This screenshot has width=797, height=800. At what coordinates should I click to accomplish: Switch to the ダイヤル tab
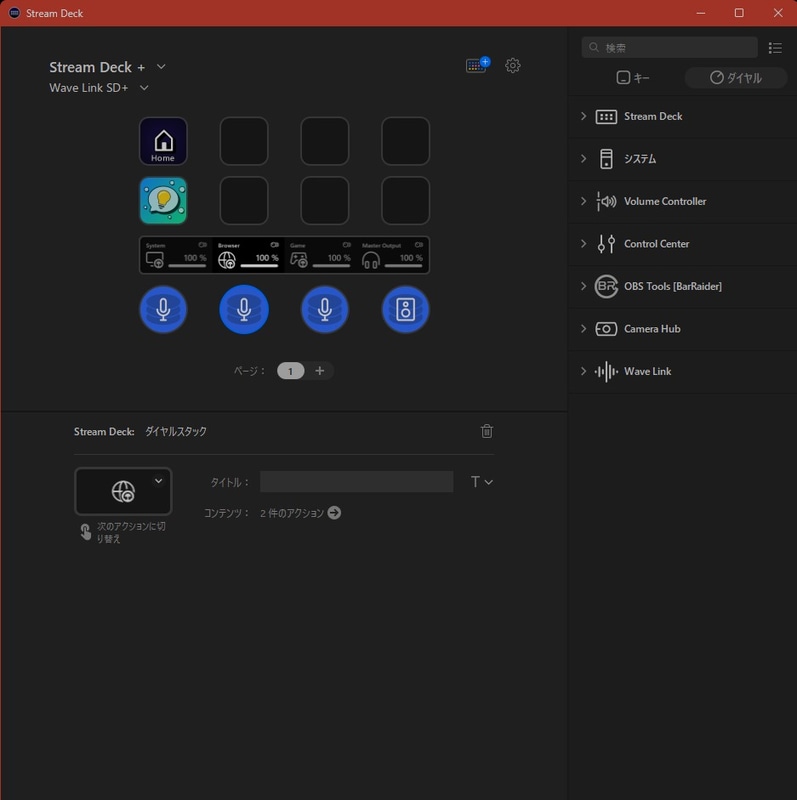pos(735,78)
